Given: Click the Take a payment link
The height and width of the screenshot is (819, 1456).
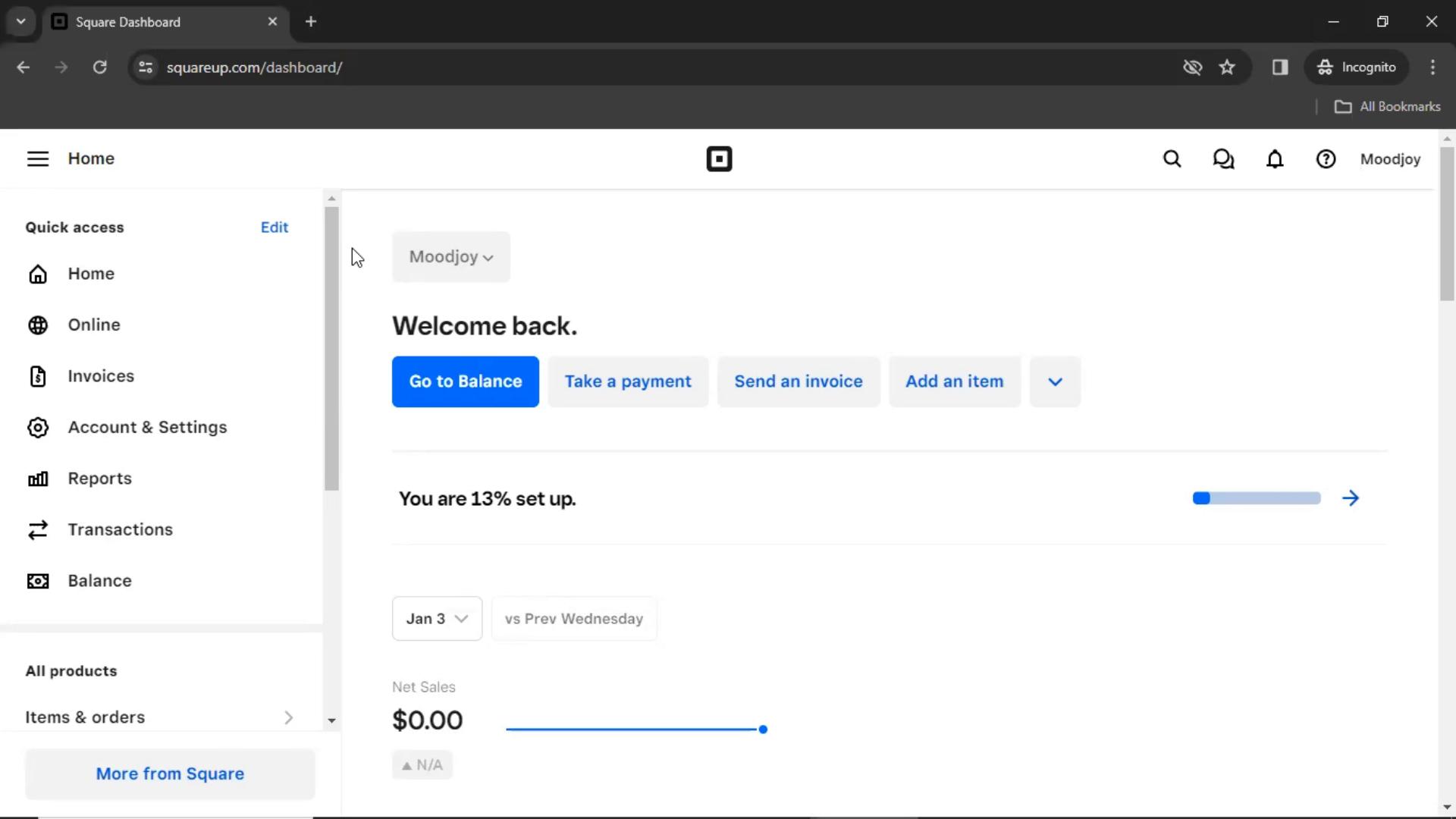Looking at the screenshot, I should click(628, 381).
